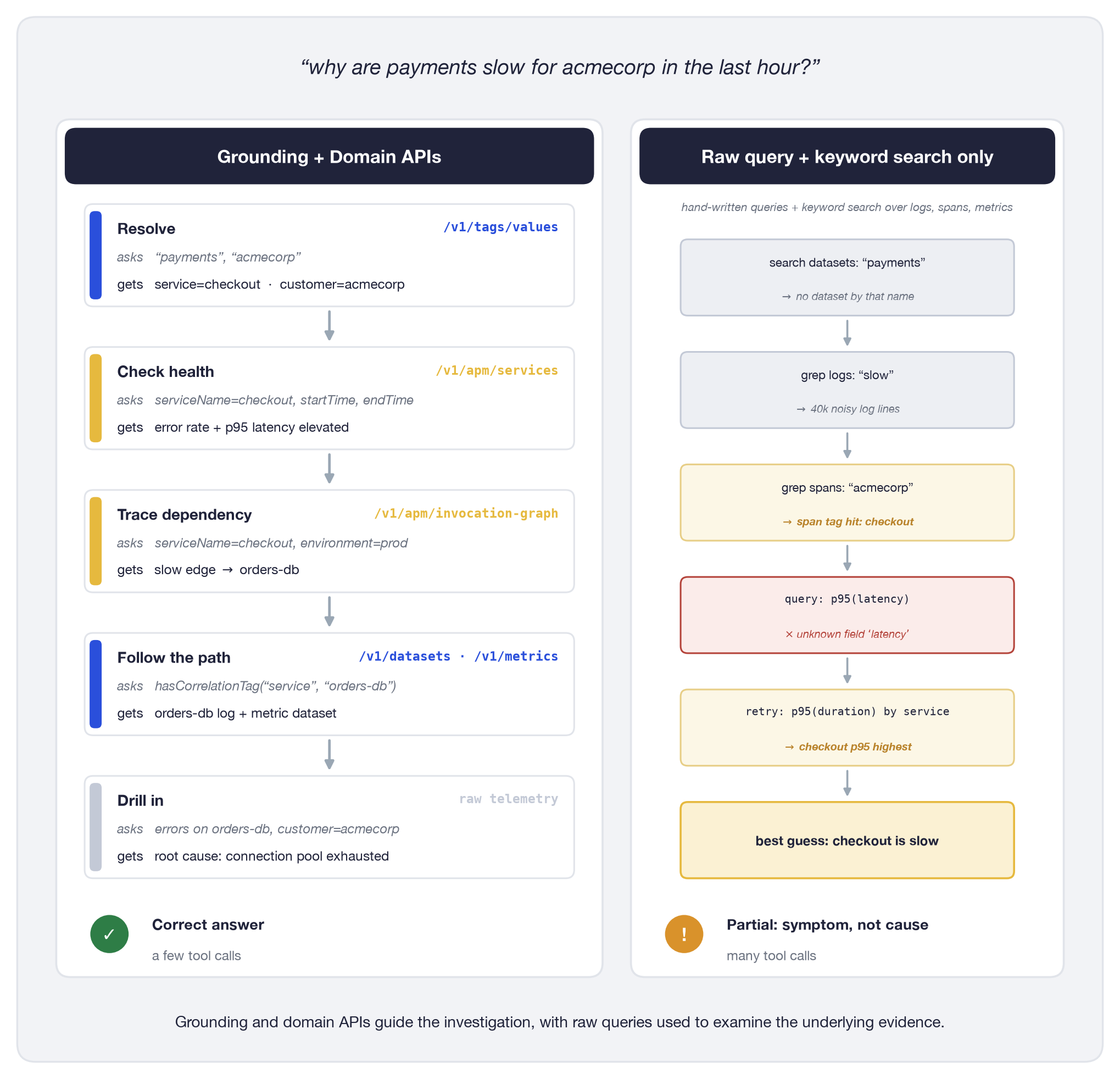Click the yellow bar beside Check health
The image size is (1120, 1079).
[96, 398]
